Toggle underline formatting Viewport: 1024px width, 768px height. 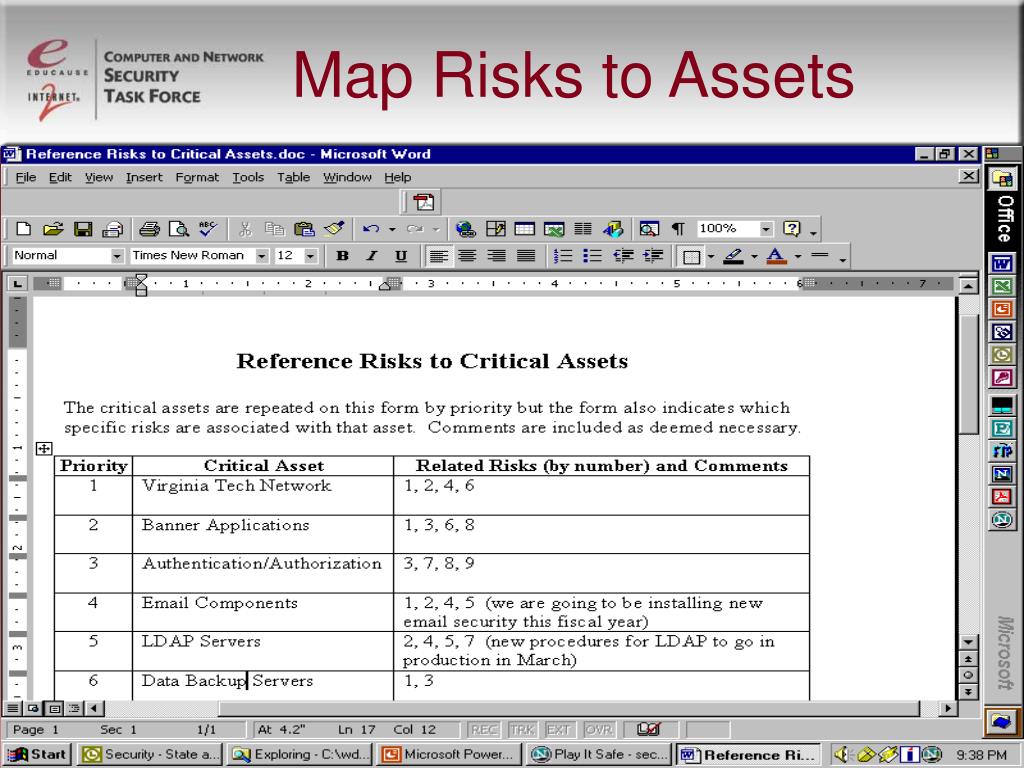click(401, 256)
